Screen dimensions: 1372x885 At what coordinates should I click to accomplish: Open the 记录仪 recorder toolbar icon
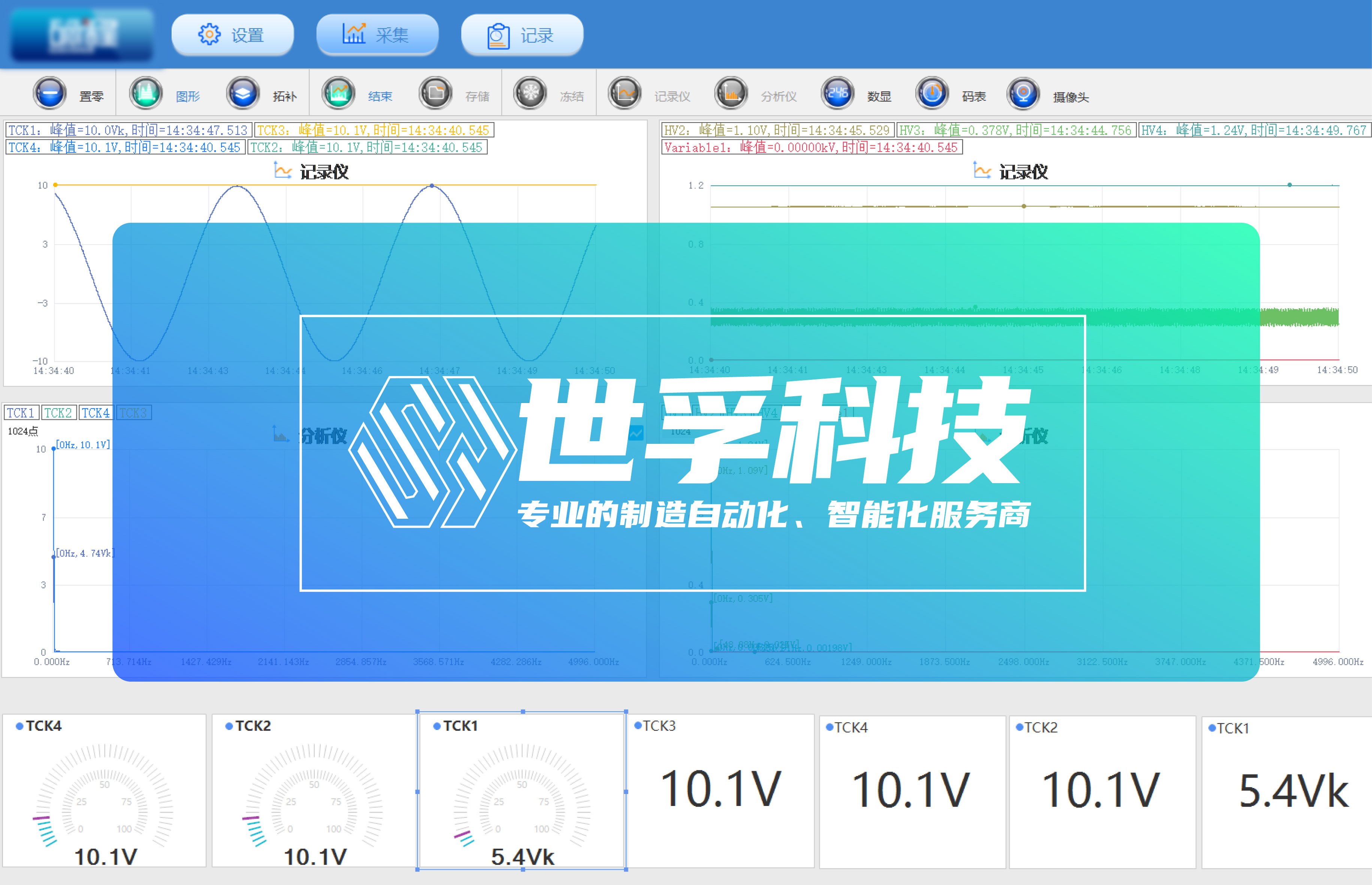click(625, 93)
